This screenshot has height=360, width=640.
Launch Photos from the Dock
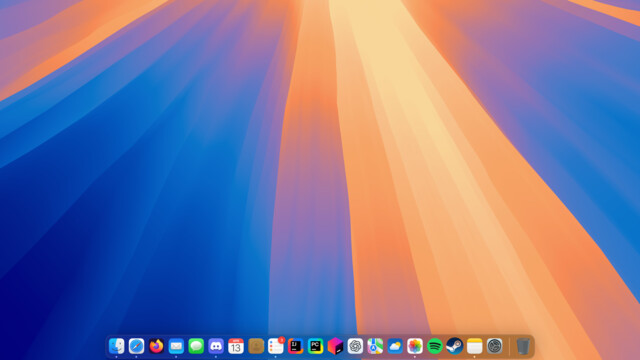pyautogui.click(x=415, y=346)
